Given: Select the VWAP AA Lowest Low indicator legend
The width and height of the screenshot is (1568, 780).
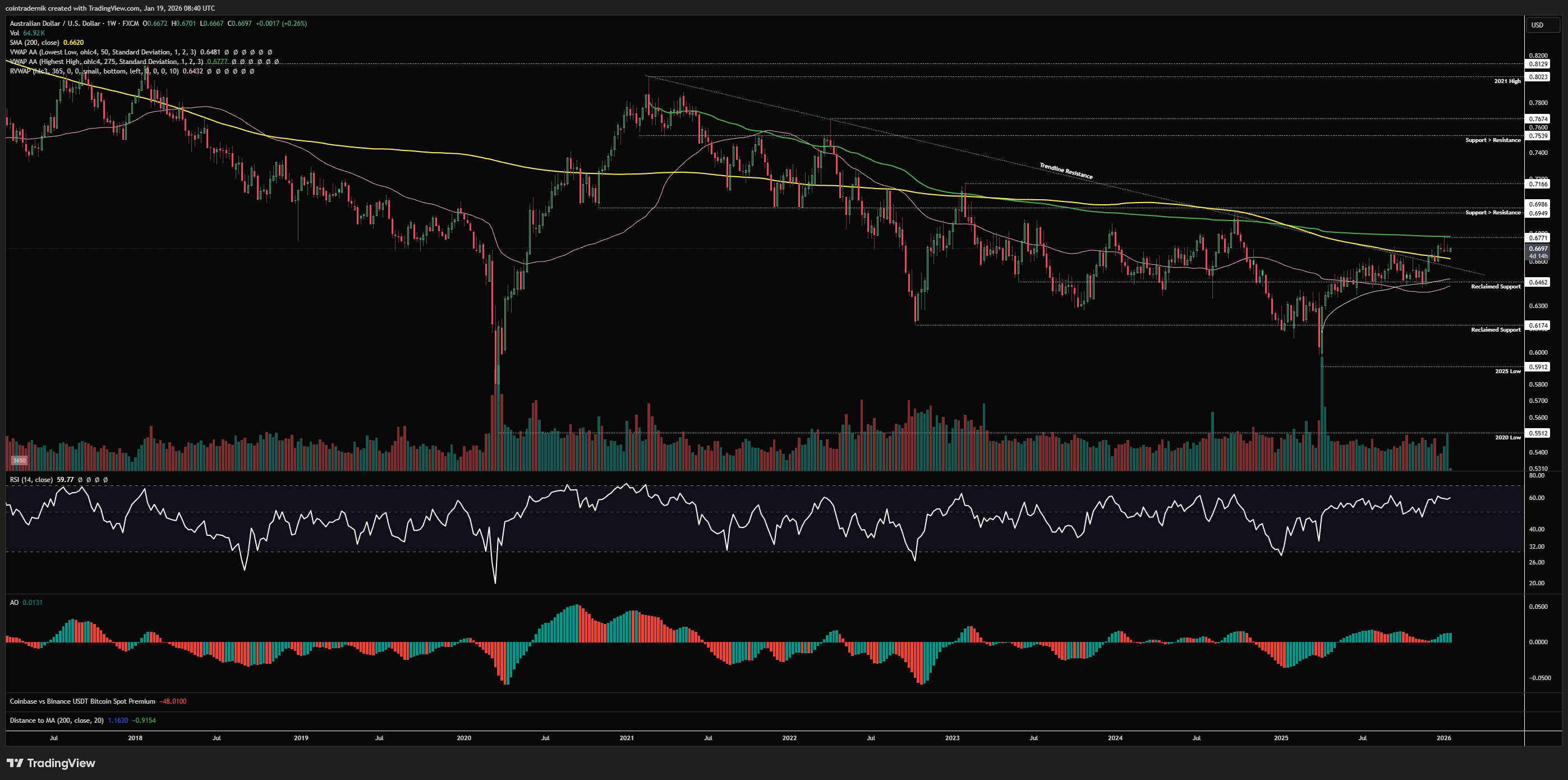Looking at the screenshot, I should coord(102,52).
